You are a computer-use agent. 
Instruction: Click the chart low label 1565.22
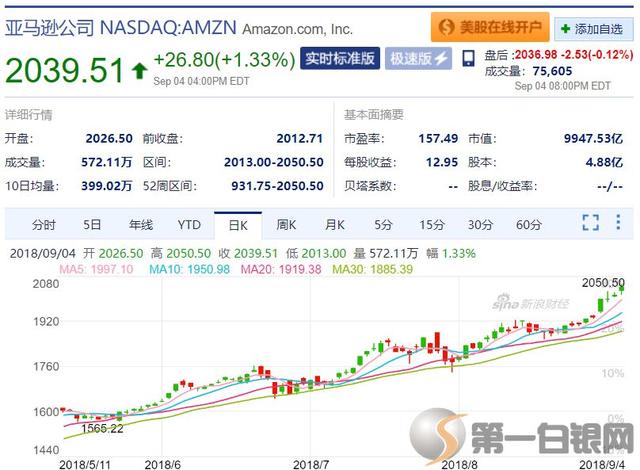(x=102, y=428)
